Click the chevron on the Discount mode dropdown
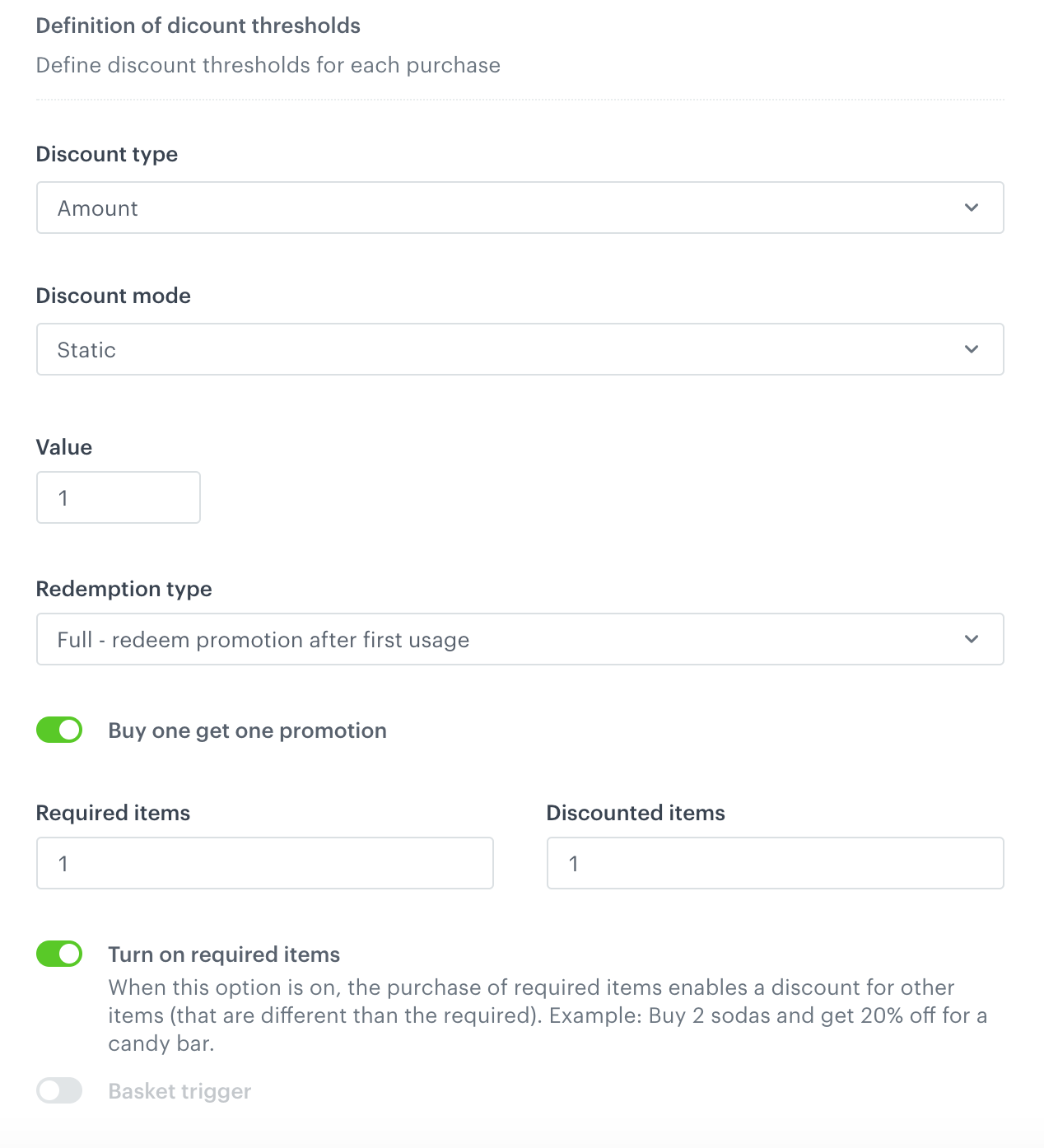 tap(972, 349)
